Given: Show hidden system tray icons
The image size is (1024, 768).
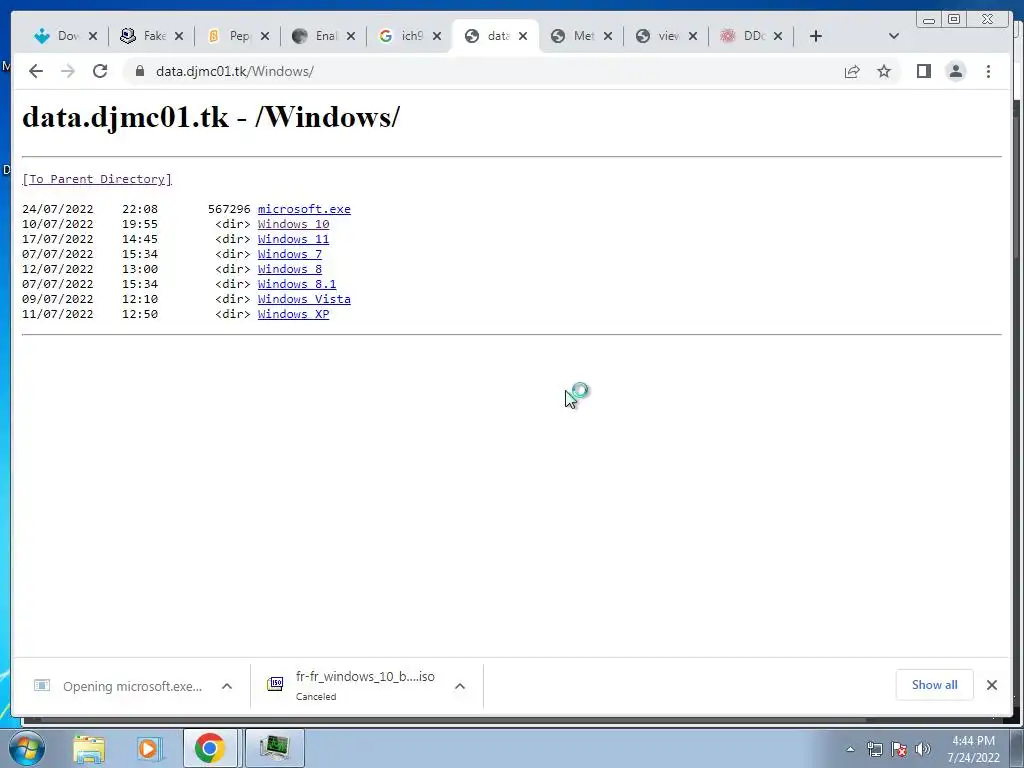Looking at the screenshot, I should tap(850, 749).
